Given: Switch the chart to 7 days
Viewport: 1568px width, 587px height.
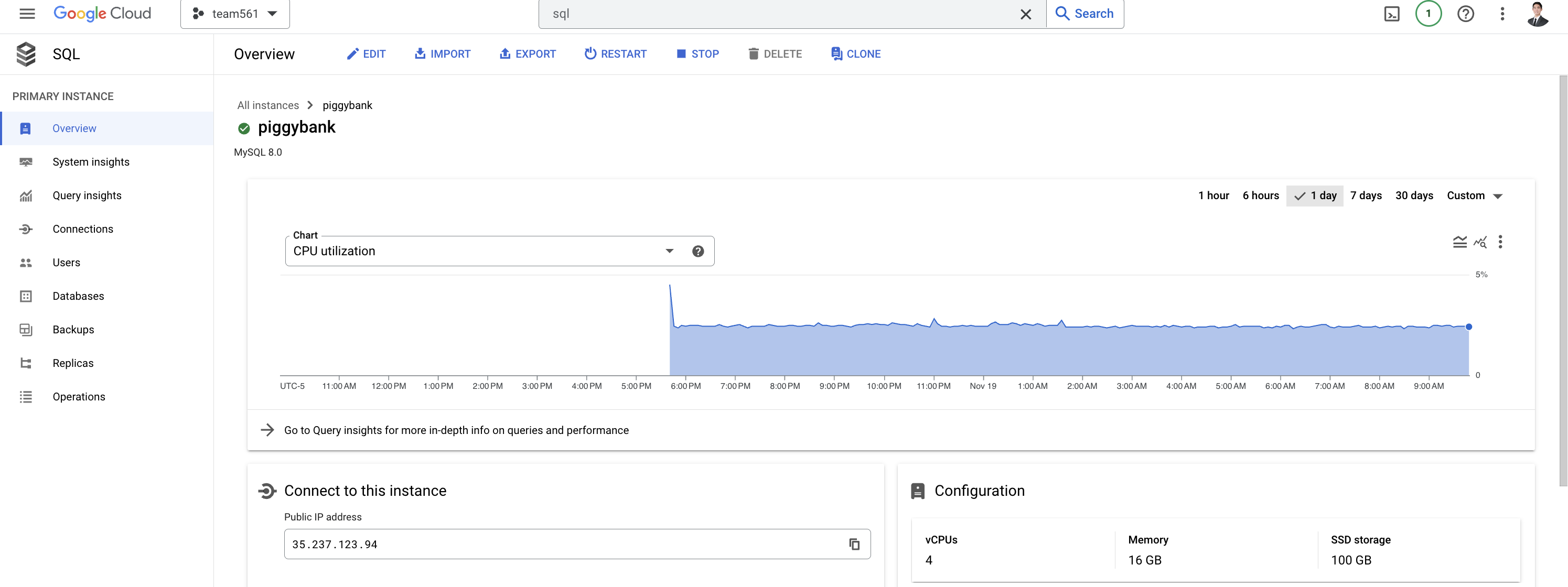Looking at the screenshot, I should [x=1365, y=196].
